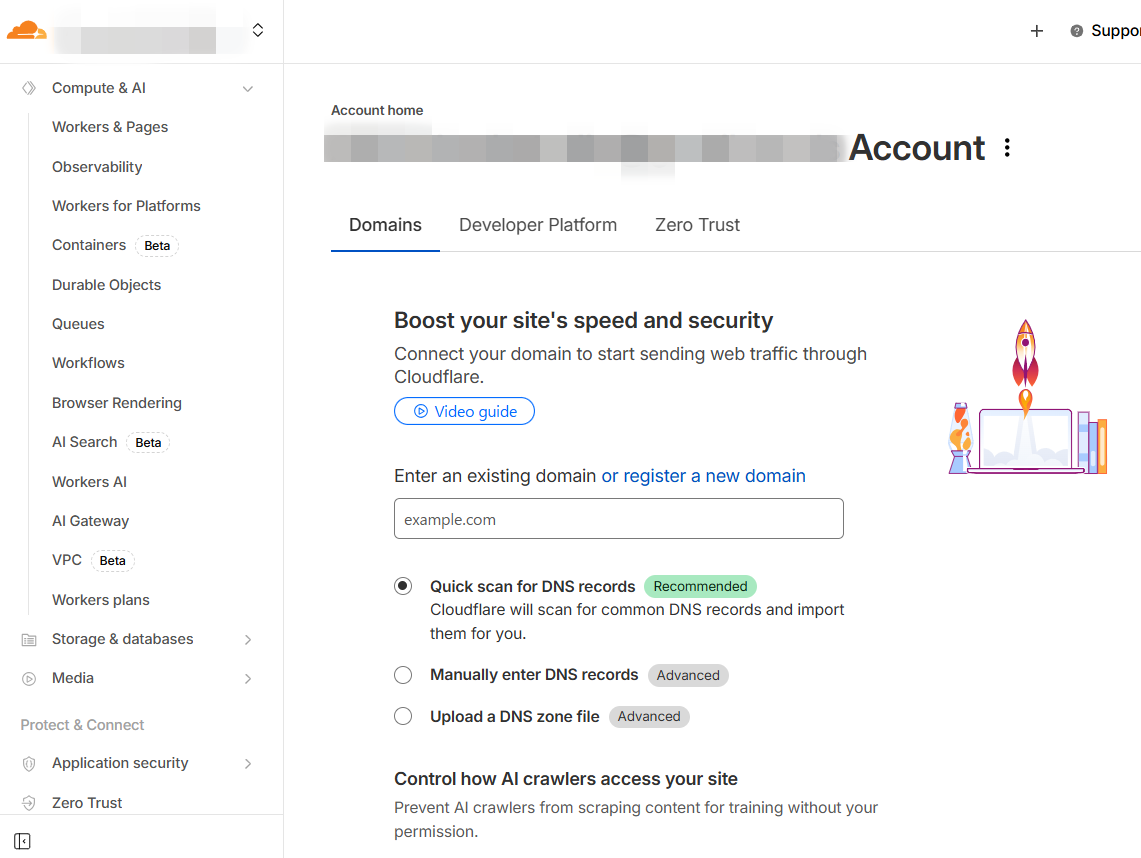This screenshot has height=858, width=1141.
Task: Select Manually enter DNS records option
Action: coord(403,675)
